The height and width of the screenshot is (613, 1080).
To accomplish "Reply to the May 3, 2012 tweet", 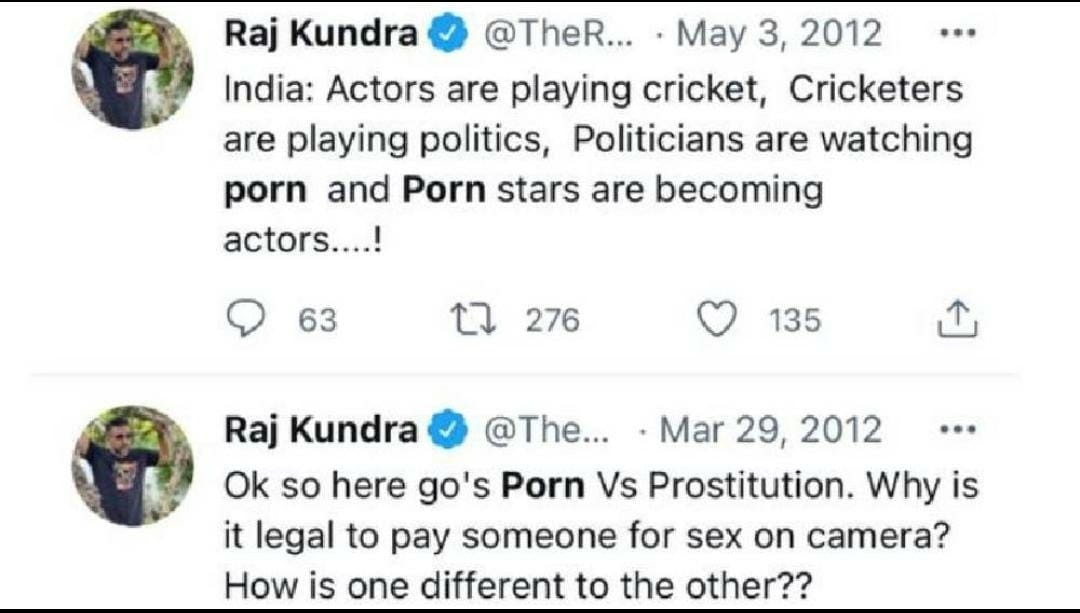I will click(240, 320).
